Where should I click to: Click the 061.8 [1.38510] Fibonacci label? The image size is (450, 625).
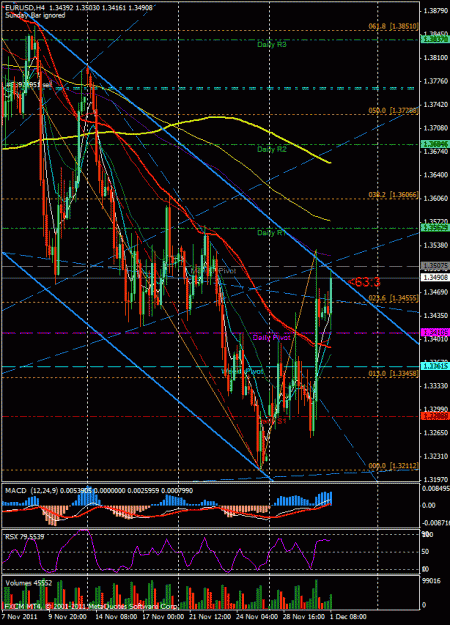[393, 26]
